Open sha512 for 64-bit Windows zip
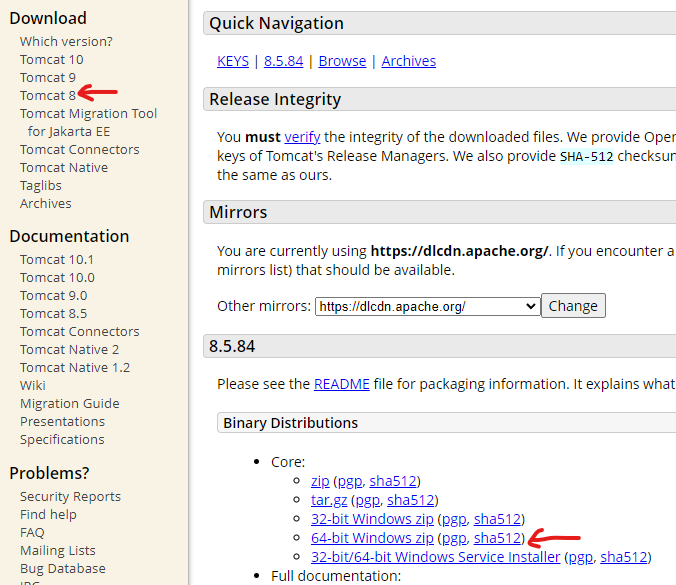 497,538
